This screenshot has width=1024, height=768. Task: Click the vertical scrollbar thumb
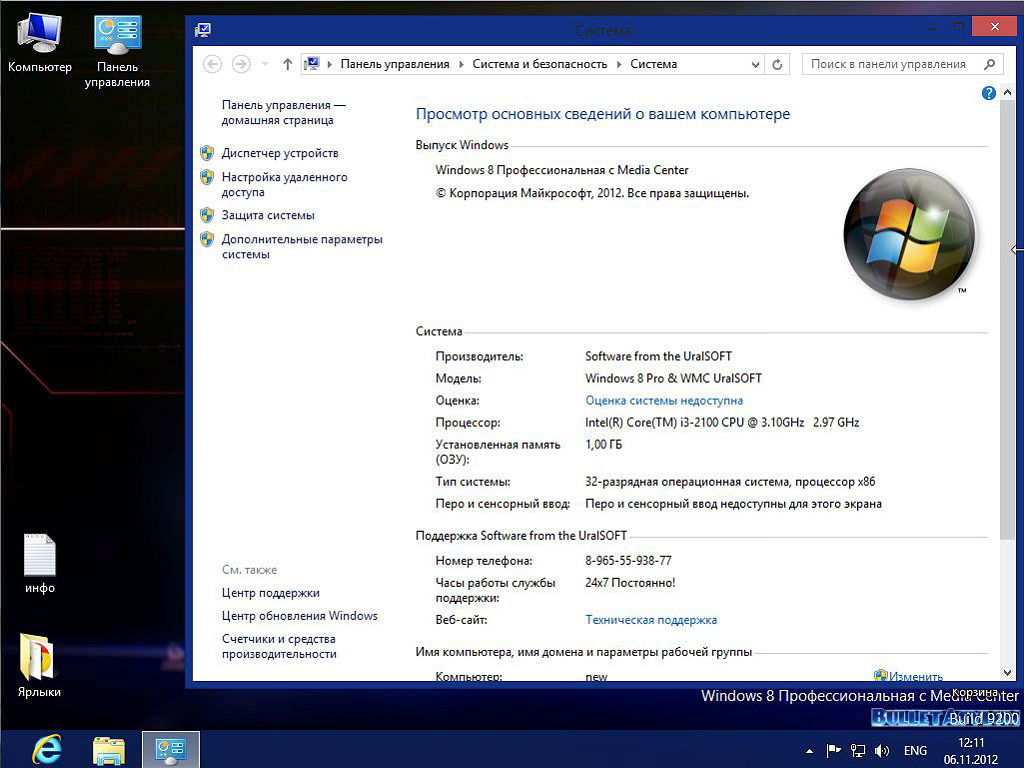(1007, 320)
